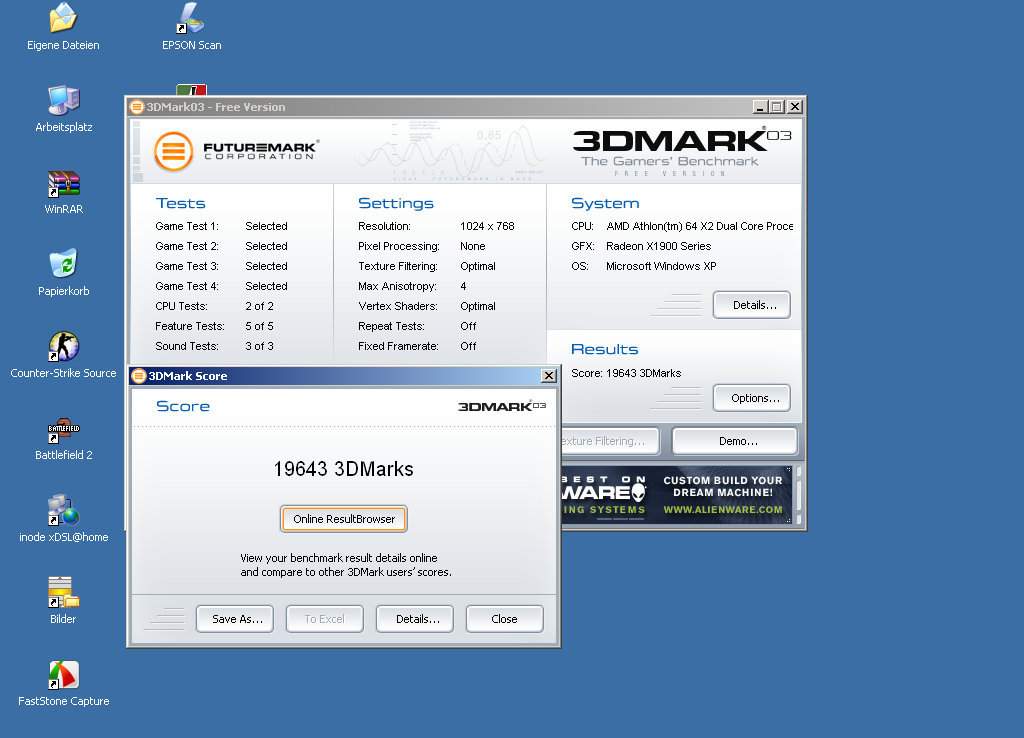
Task: Click the 3DMark Score dialog title icon
Action: pyautogui.click(x=138, y=376)
